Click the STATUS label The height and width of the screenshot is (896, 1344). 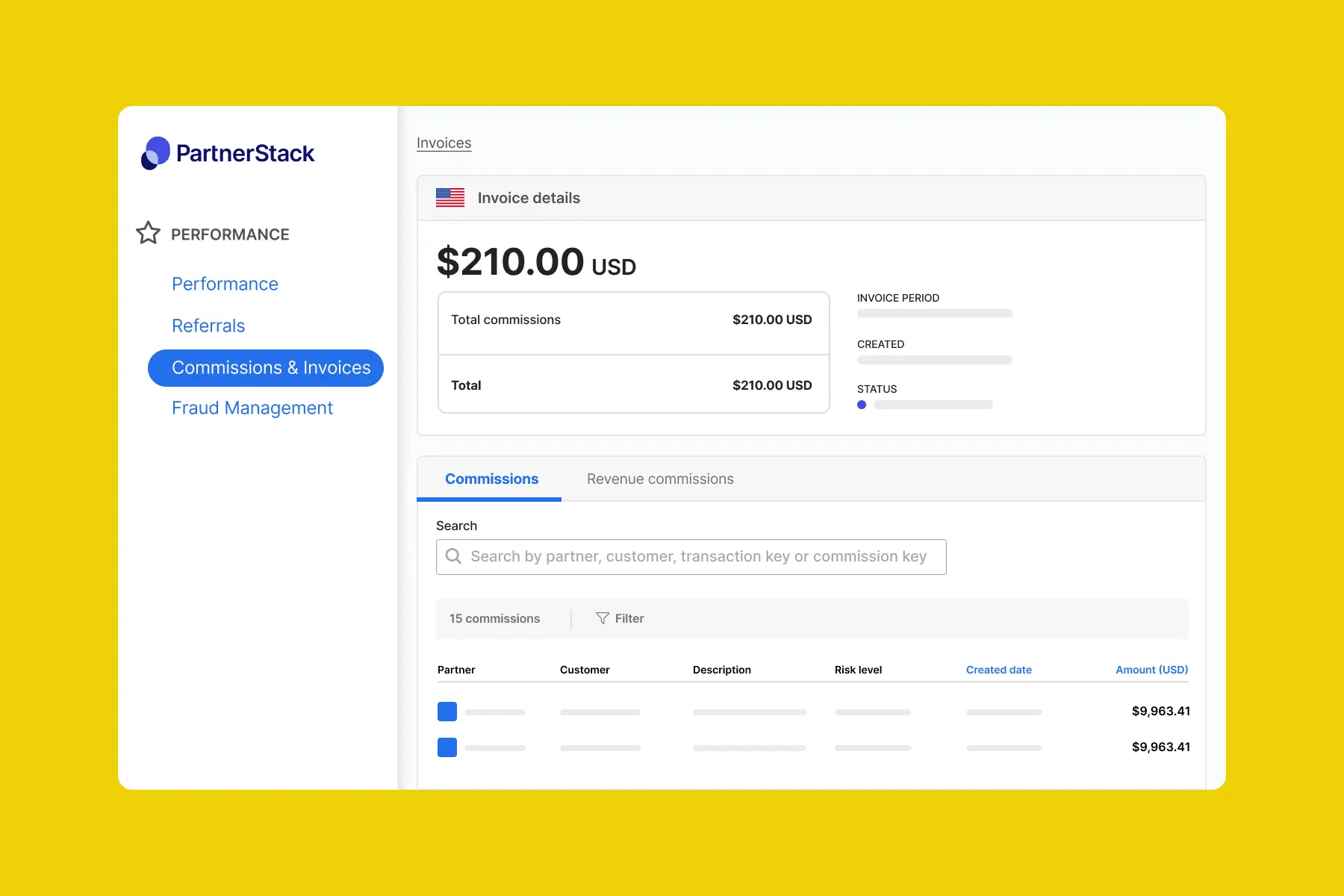click(x=877, y=389)
